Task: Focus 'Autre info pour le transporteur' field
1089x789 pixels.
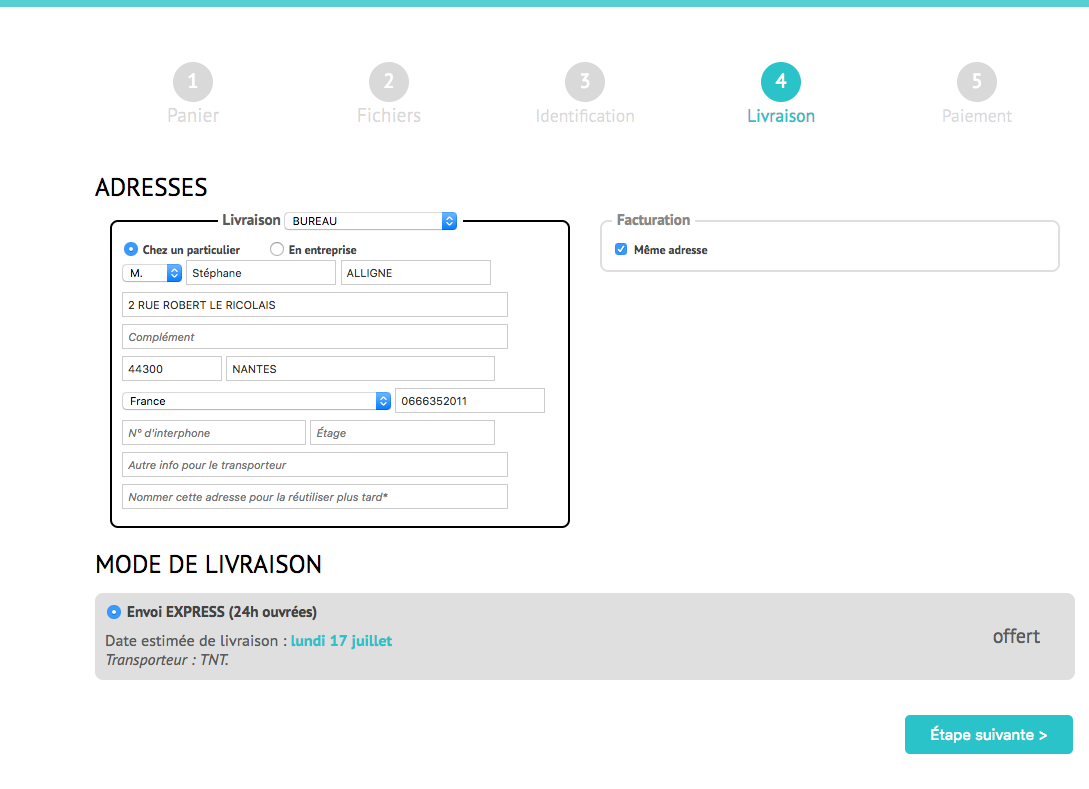Action: (315, 465)
